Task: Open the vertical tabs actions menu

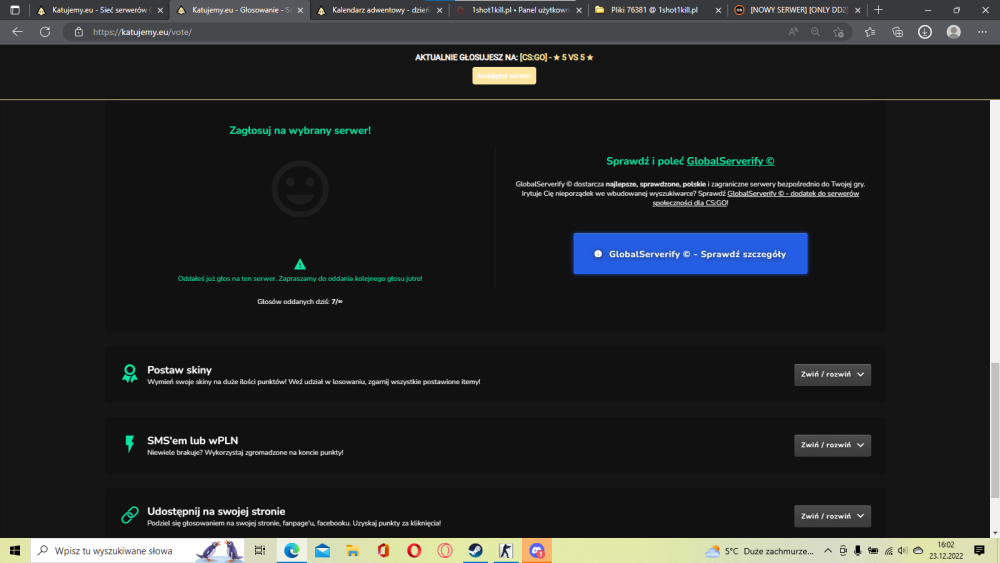Action: (x=15, y=10)
